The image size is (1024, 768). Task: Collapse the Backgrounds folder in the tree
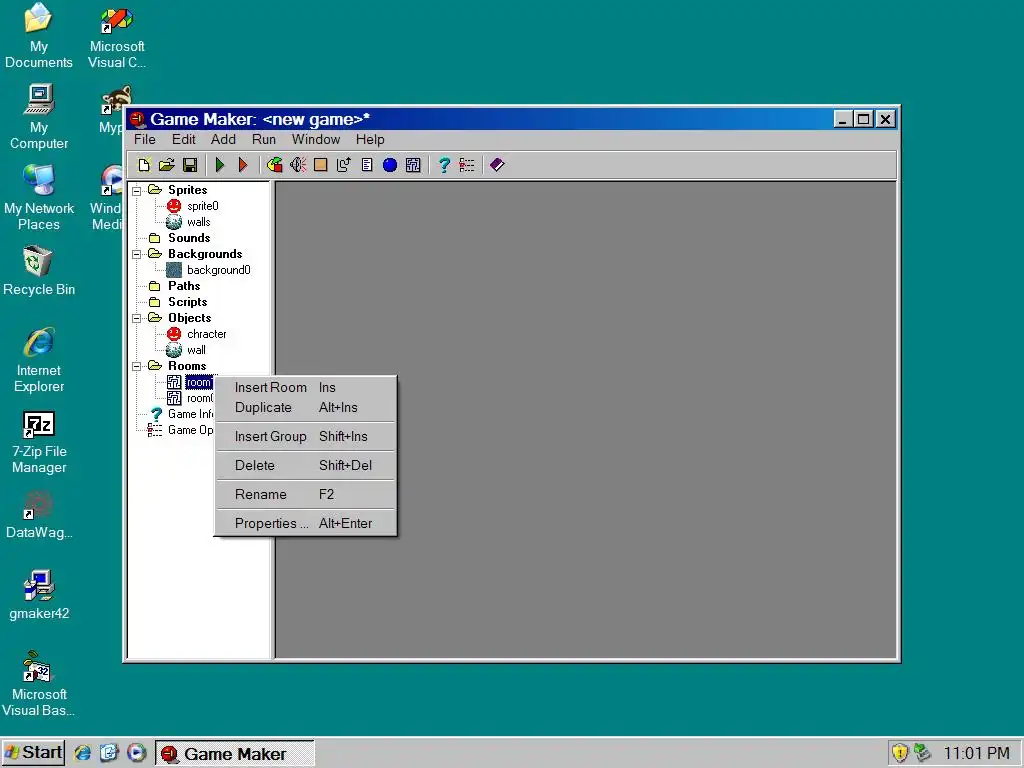[x=136, y=254]
